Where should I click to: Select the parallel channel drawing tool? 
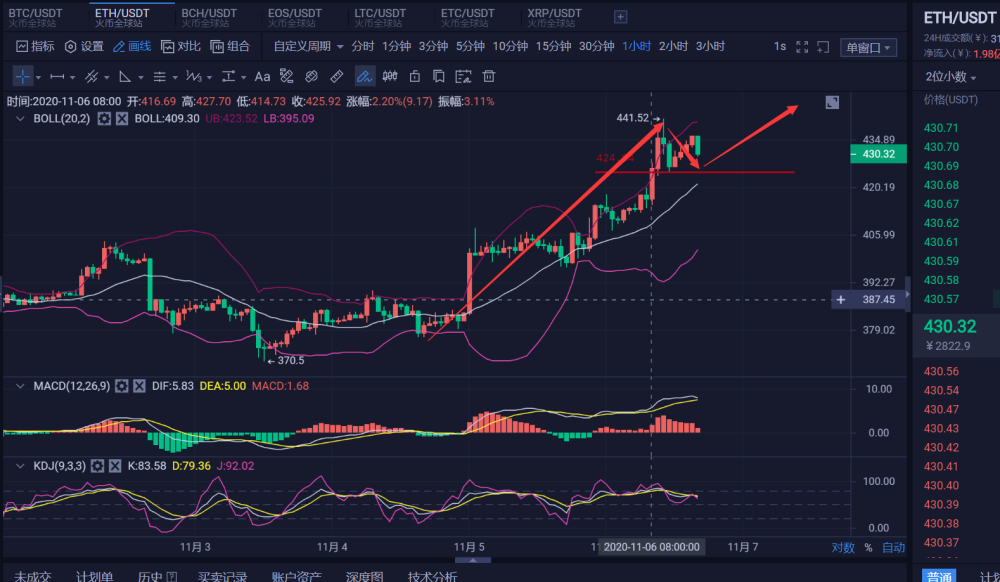91,76
